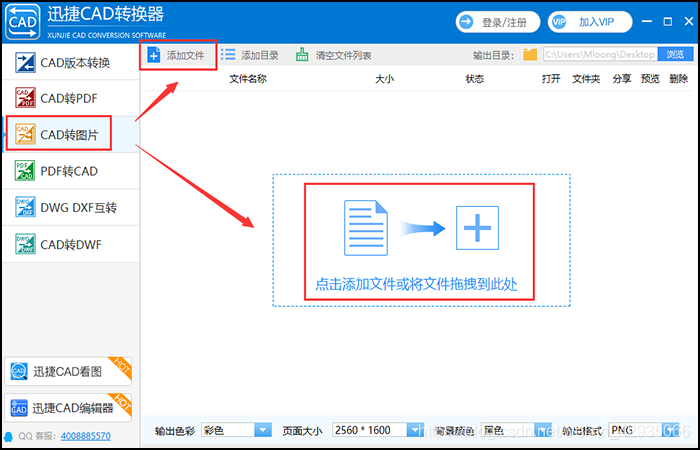Click the CAD logo icon in title bar
Image resolution: width=700 pixels, height=450 pixels.
click(x=22, y=21)
